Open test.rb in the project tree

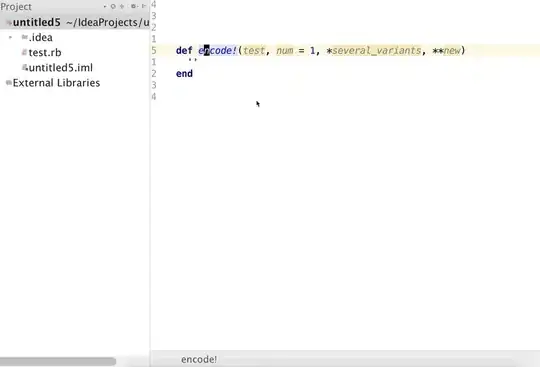pos(45,52)
